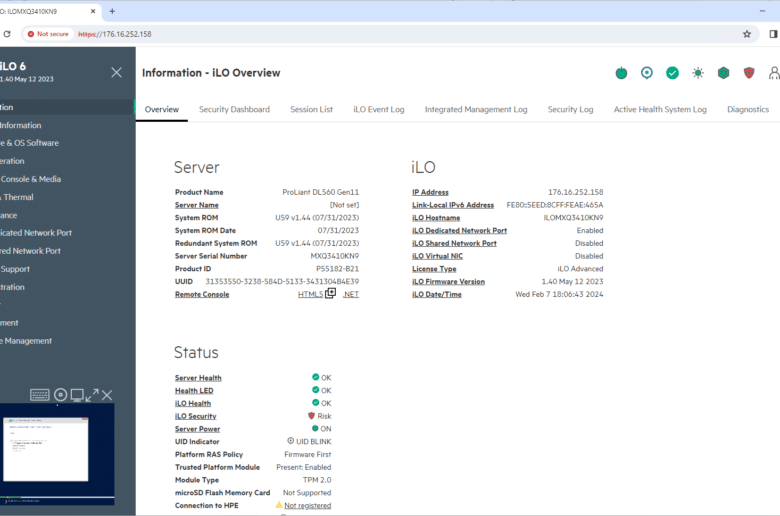Open the iLO Event Log tab
Viewport: 780px width, 516px height.
pyautogui.click(x=379, y=109)
